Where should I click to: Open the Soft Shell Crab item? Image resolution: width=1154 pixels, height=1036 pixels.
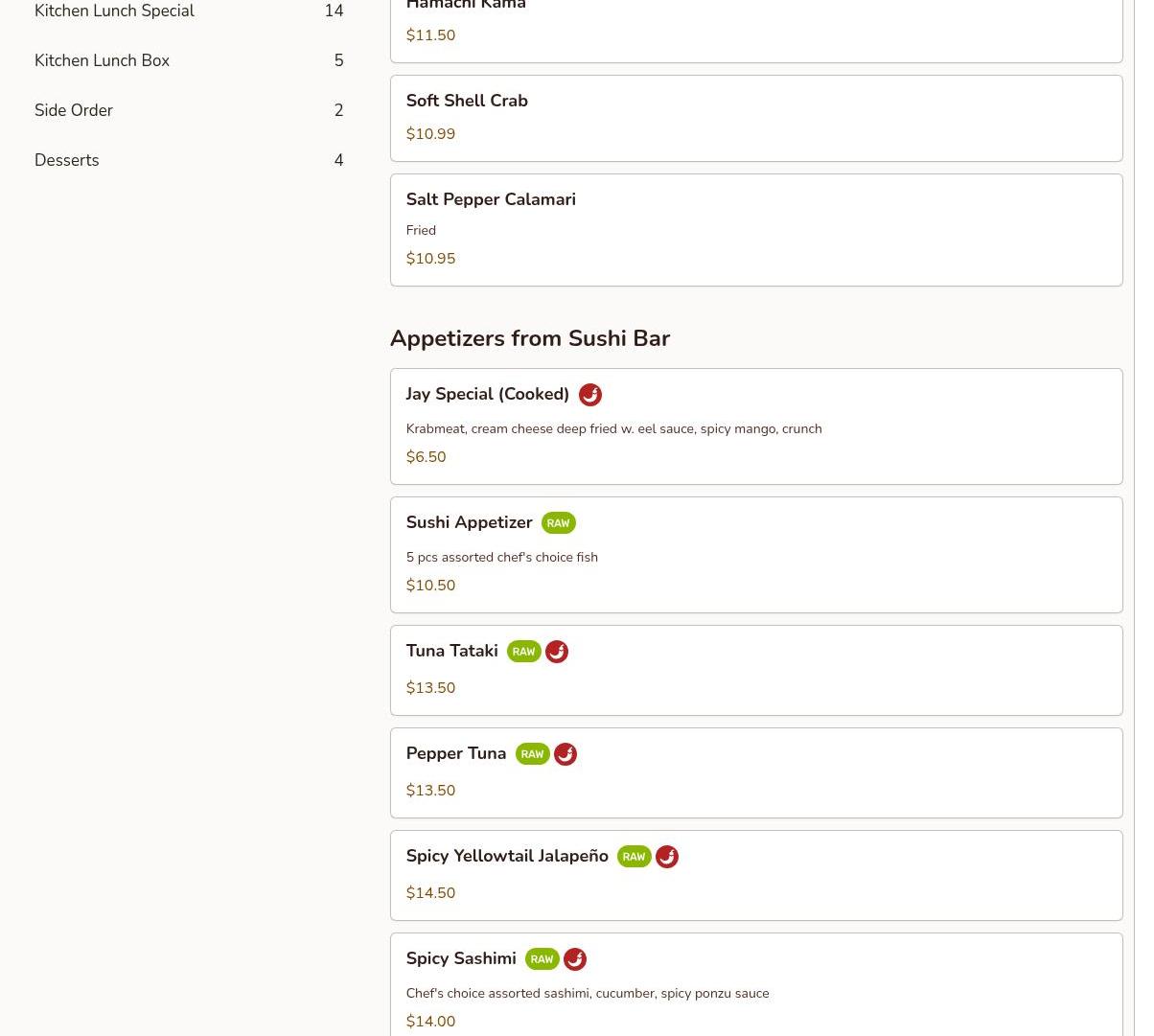click(755, 118)
